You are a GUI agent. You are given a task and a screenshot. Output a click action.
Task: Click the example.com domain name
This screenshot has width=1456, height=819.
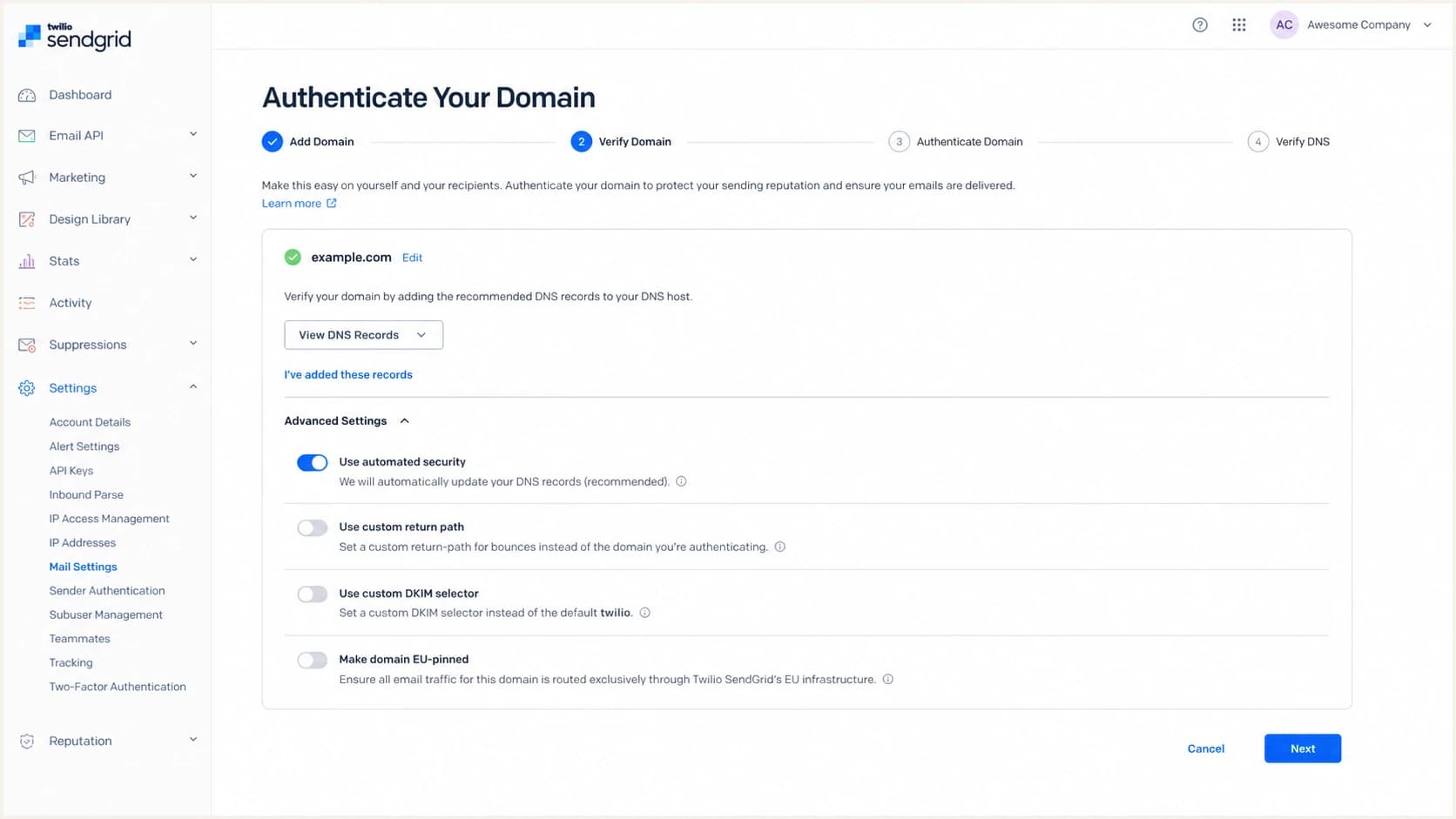click(352, 258)
